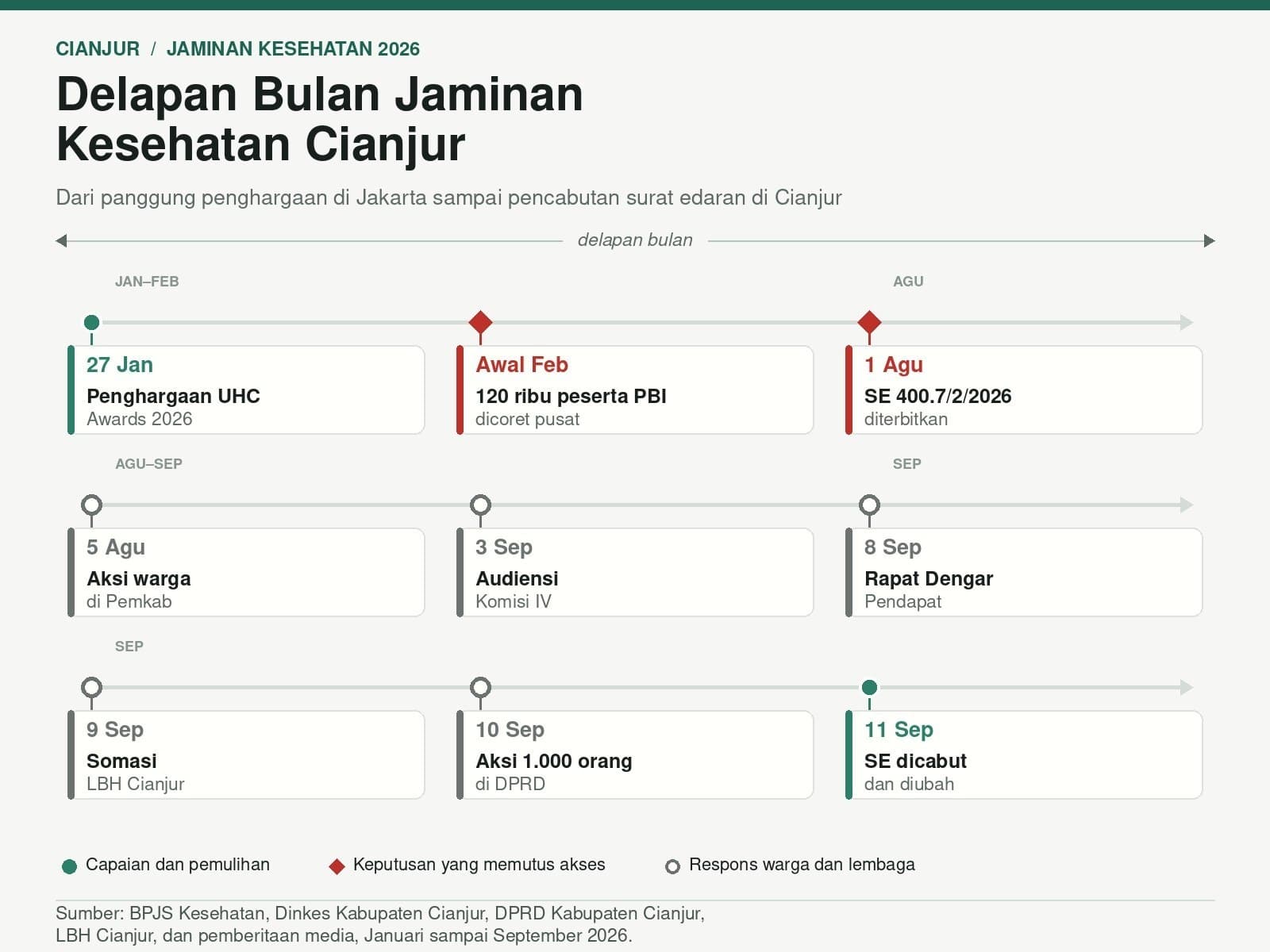Click the 'delapan bulan' span label
This screenshot has height=952, width=1270.
pyautogui.click(x=635, y=240)
